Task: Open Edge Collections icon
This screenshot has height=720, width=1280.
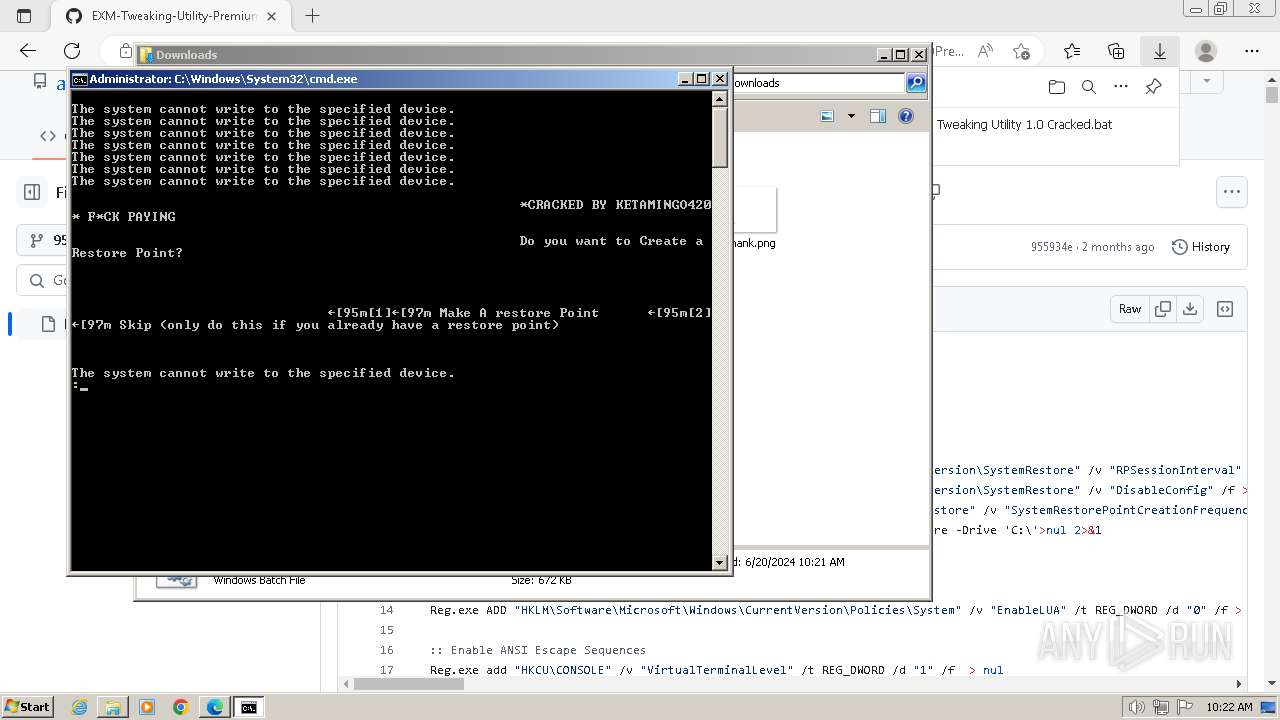Action: coord(1116,51)
